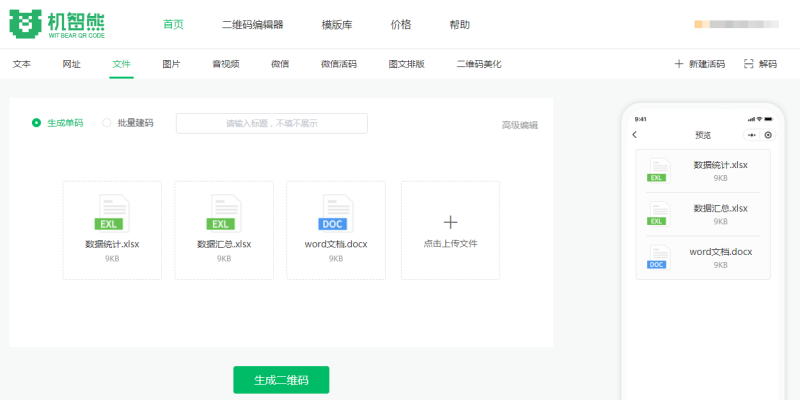This screenshot has width=800, height=400.
Task: Open the 高级编辑 link
Action: (519, 125)
